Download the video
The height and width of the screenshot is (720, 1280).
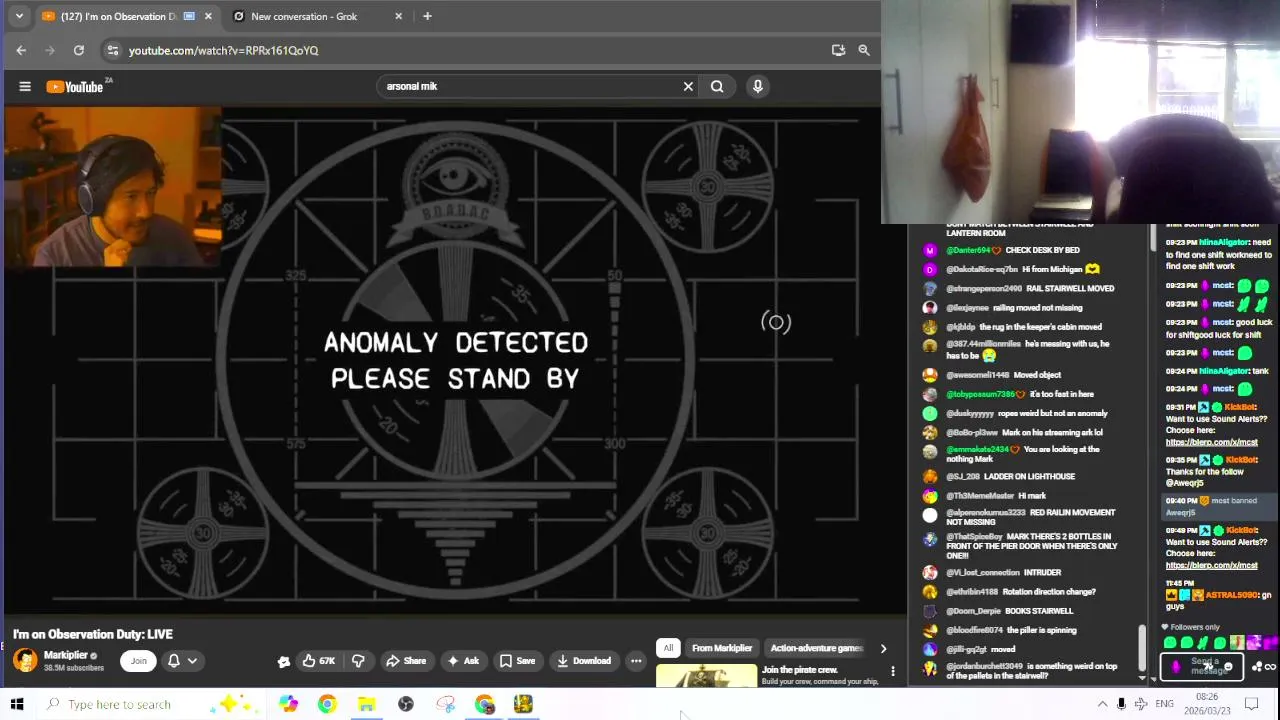click(584, 661)
